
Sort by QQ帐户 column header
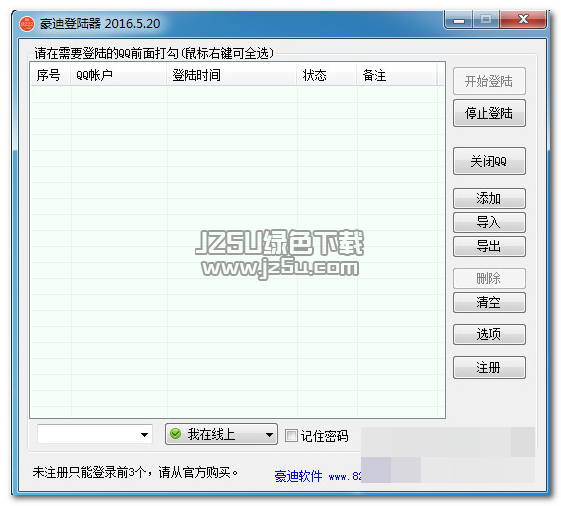tap(118, 75)
